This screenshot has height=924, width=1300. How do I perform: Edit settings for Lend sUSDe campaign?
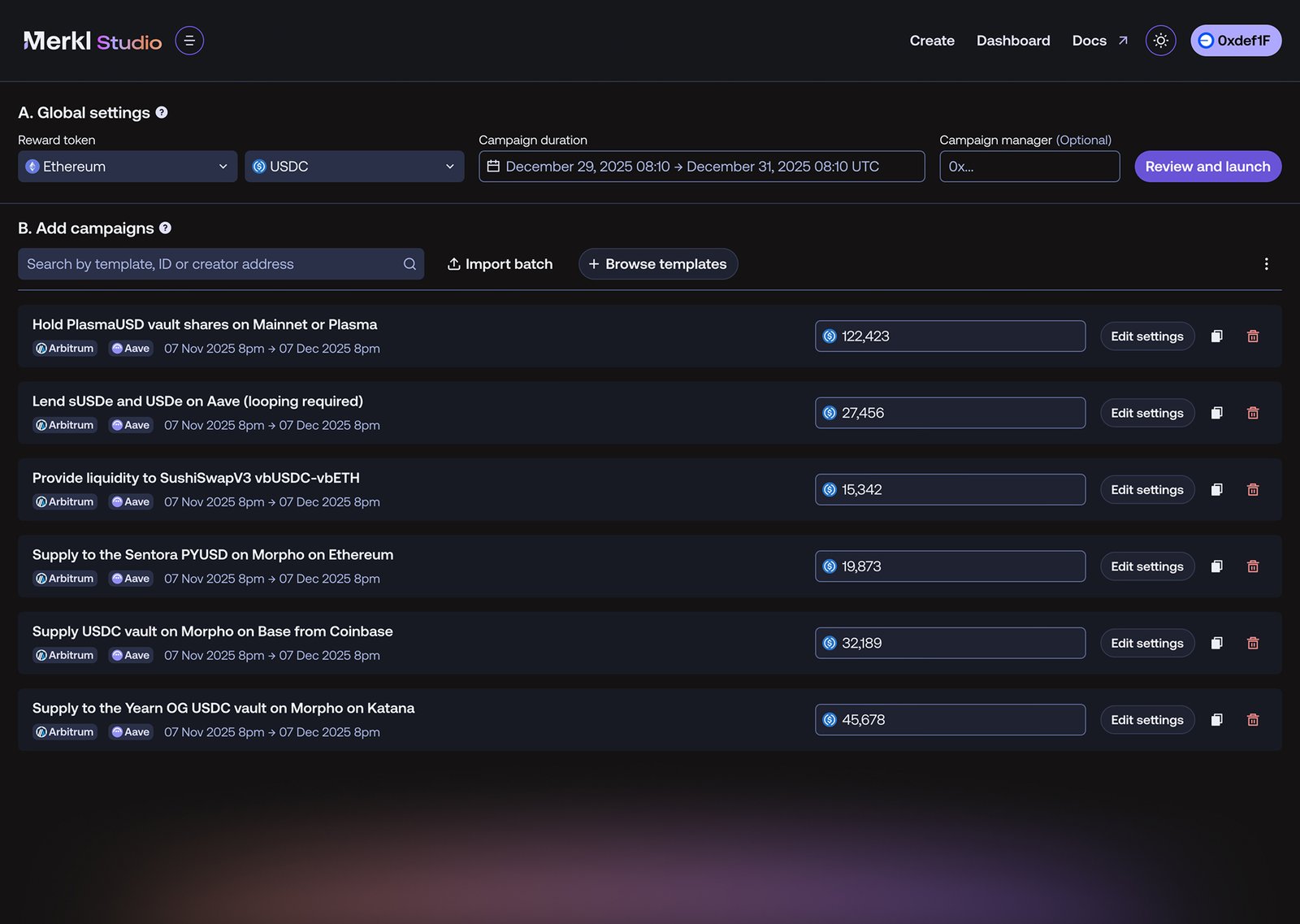point(1147,413)
